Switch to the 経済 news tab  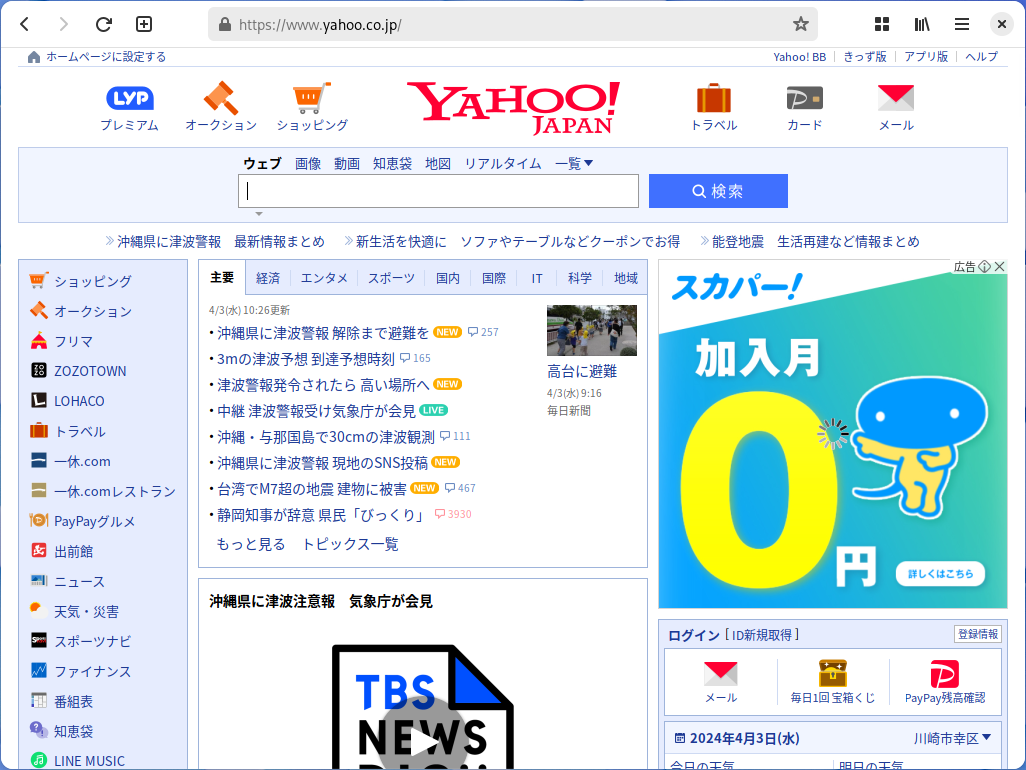pyautogui.click(x=268, y=278)
